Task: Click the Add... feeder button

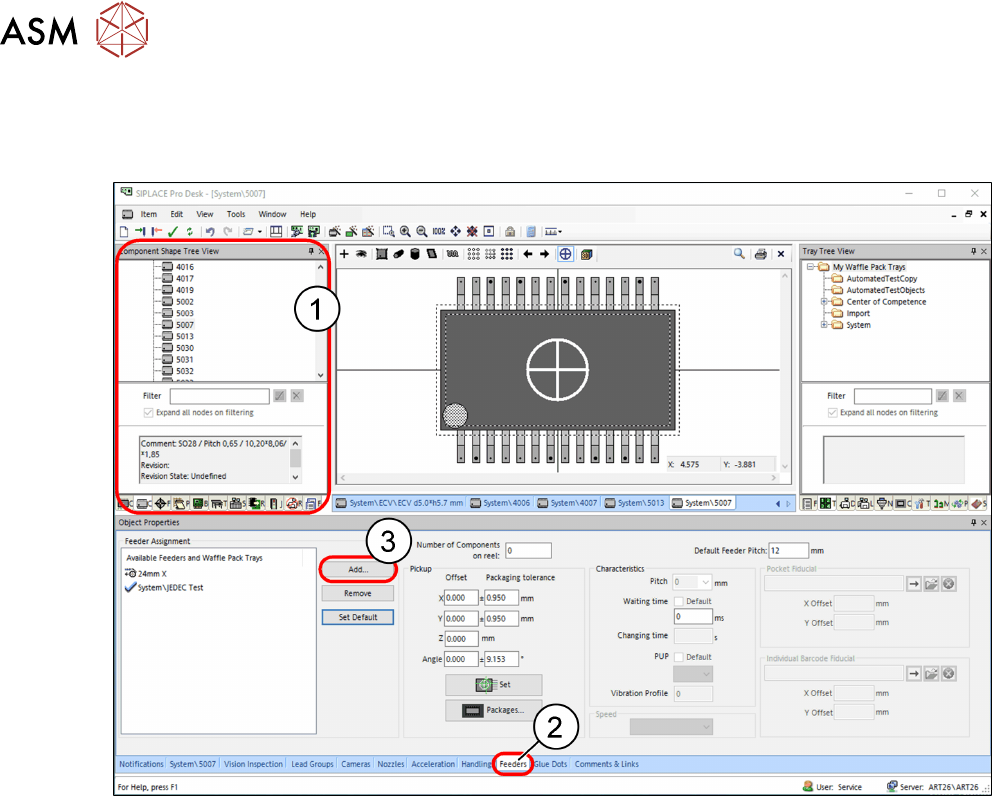Action: point(358,569)
